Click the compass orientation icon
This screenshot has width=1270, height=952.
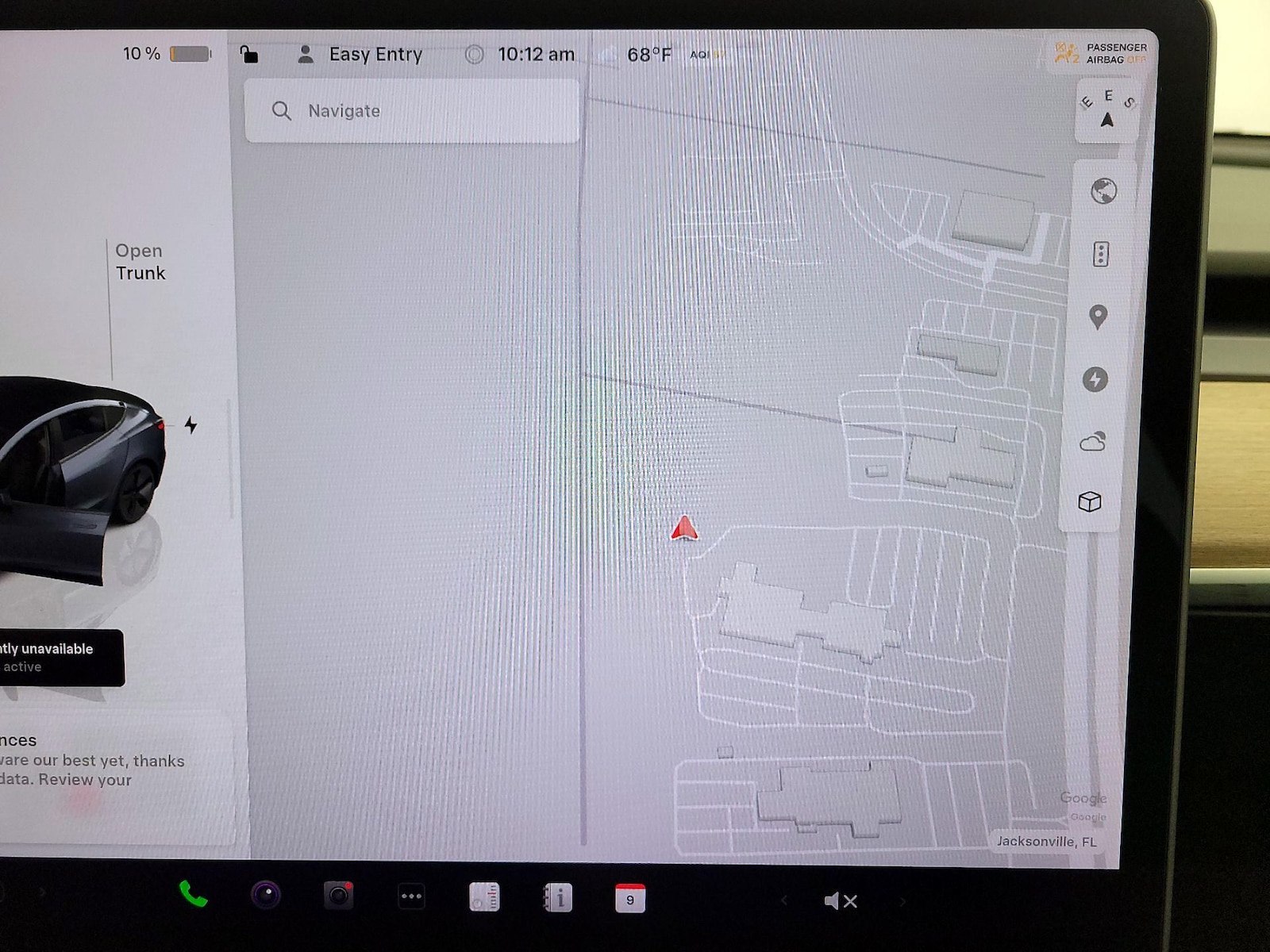[1107, 111]
